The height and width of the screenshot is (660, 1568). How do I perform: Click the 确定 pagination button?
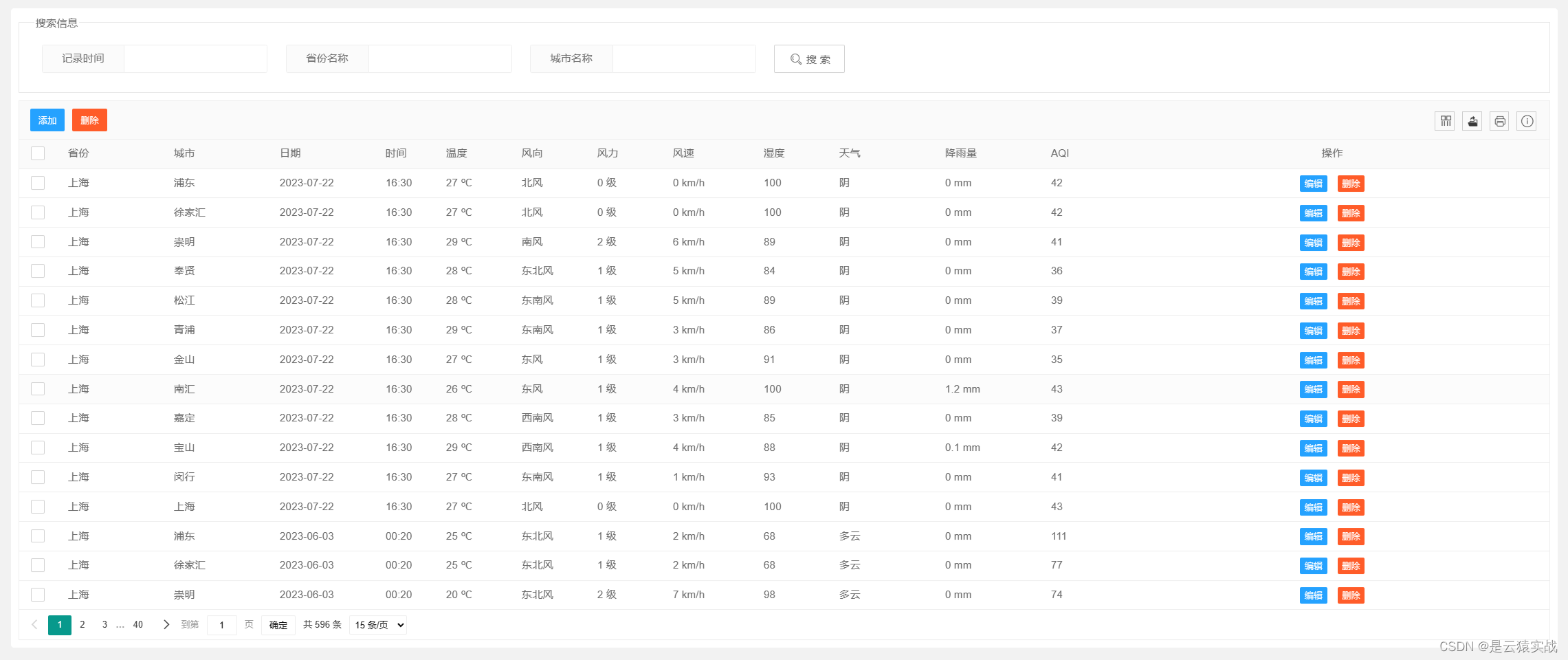(x=278, y=625)
